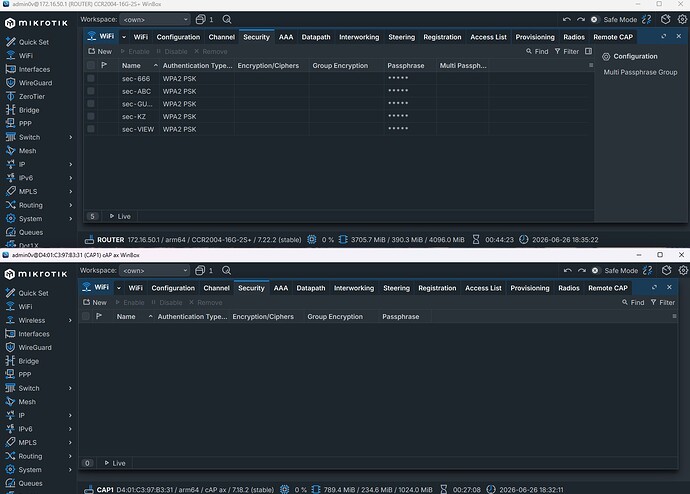690x494 pixels.
Task: Switch to the Remote CAP tab in ROUTER
Action: click(x=613, y=37)
